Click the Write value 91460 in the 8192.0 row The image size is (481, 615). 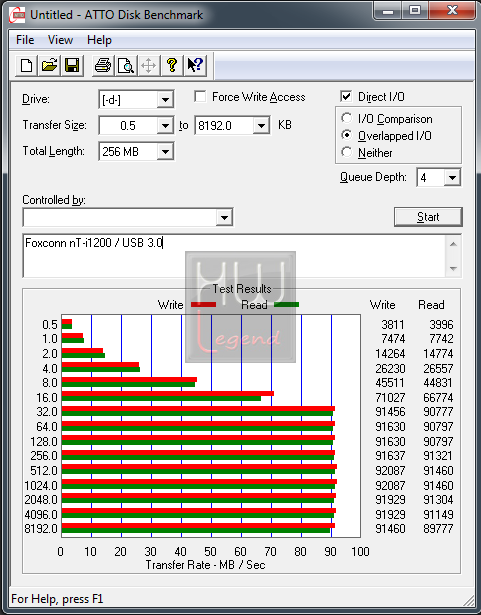(x=390, y=529)
